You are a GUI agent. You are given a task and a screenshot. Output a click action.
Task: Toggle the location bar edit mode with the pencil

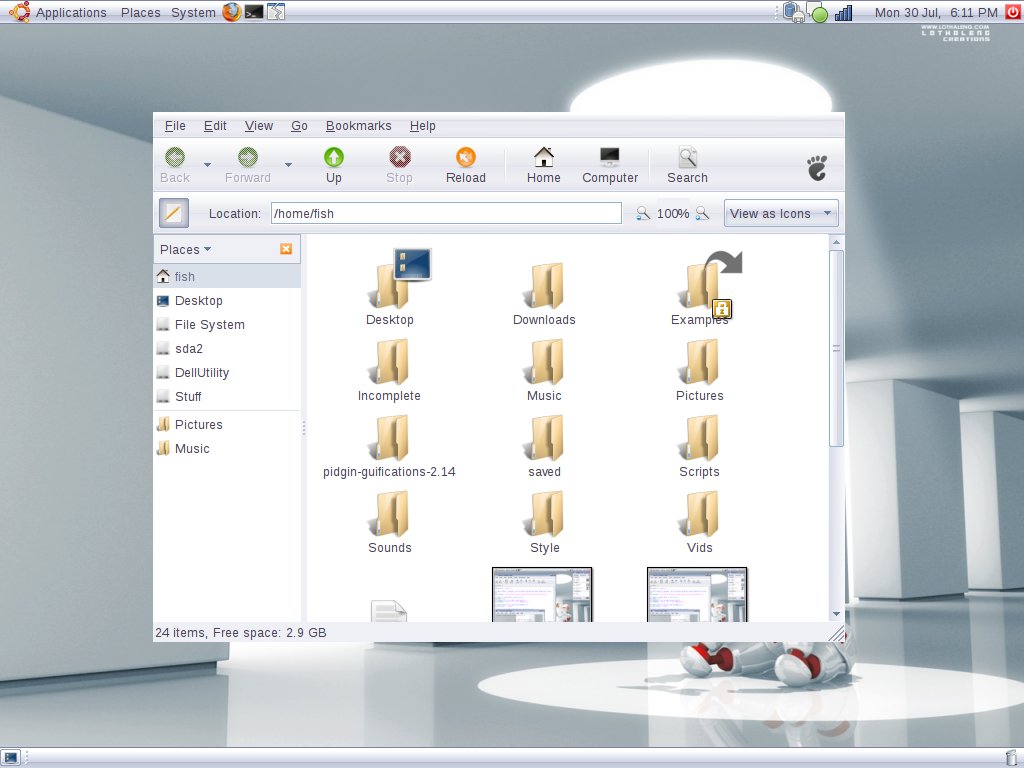pyautogui.click(x=173, y=213)
